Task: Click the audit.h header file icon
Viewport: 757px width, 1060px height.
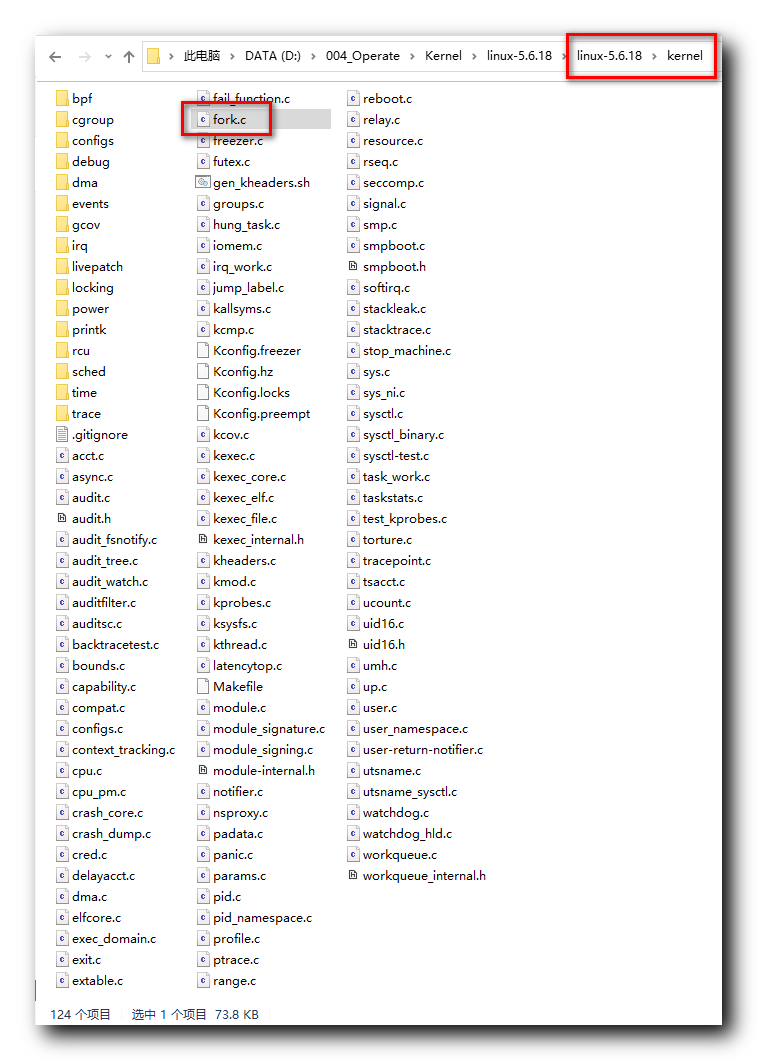Action: click(62, 518)
